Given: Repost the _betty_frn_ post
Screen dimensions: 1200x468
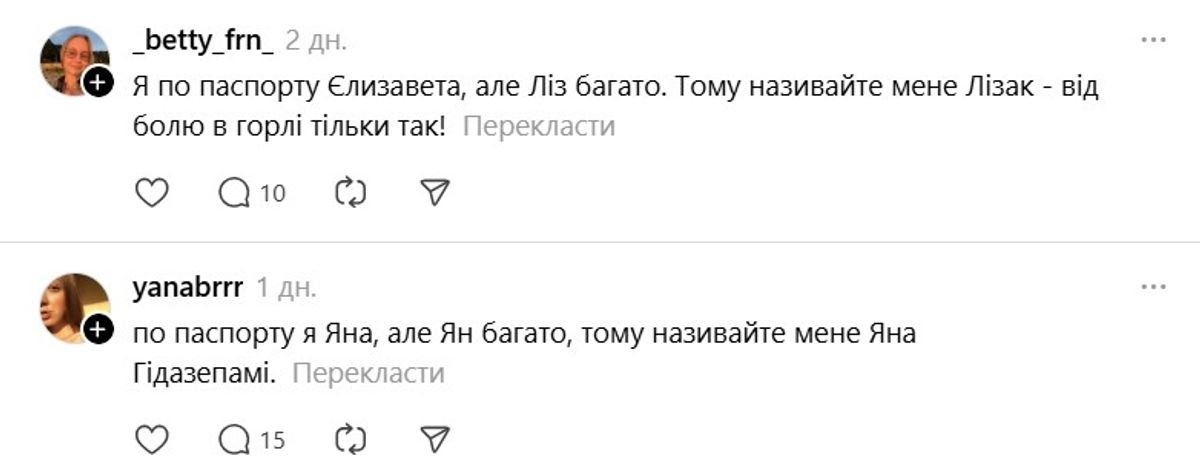Looking at the screenshot, I should tap(351, 192).
